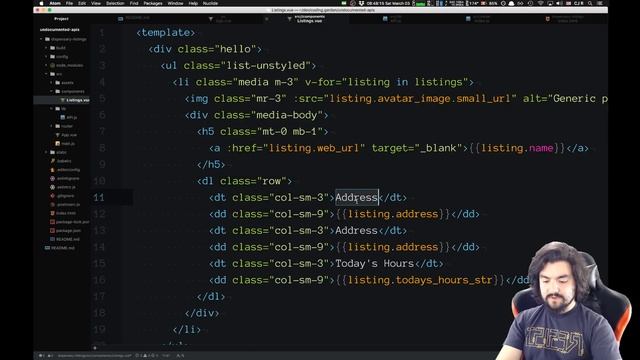This screenshot has width=640, height=360.
Task: Open the Edit menu
Action: [x=82, y=3]
